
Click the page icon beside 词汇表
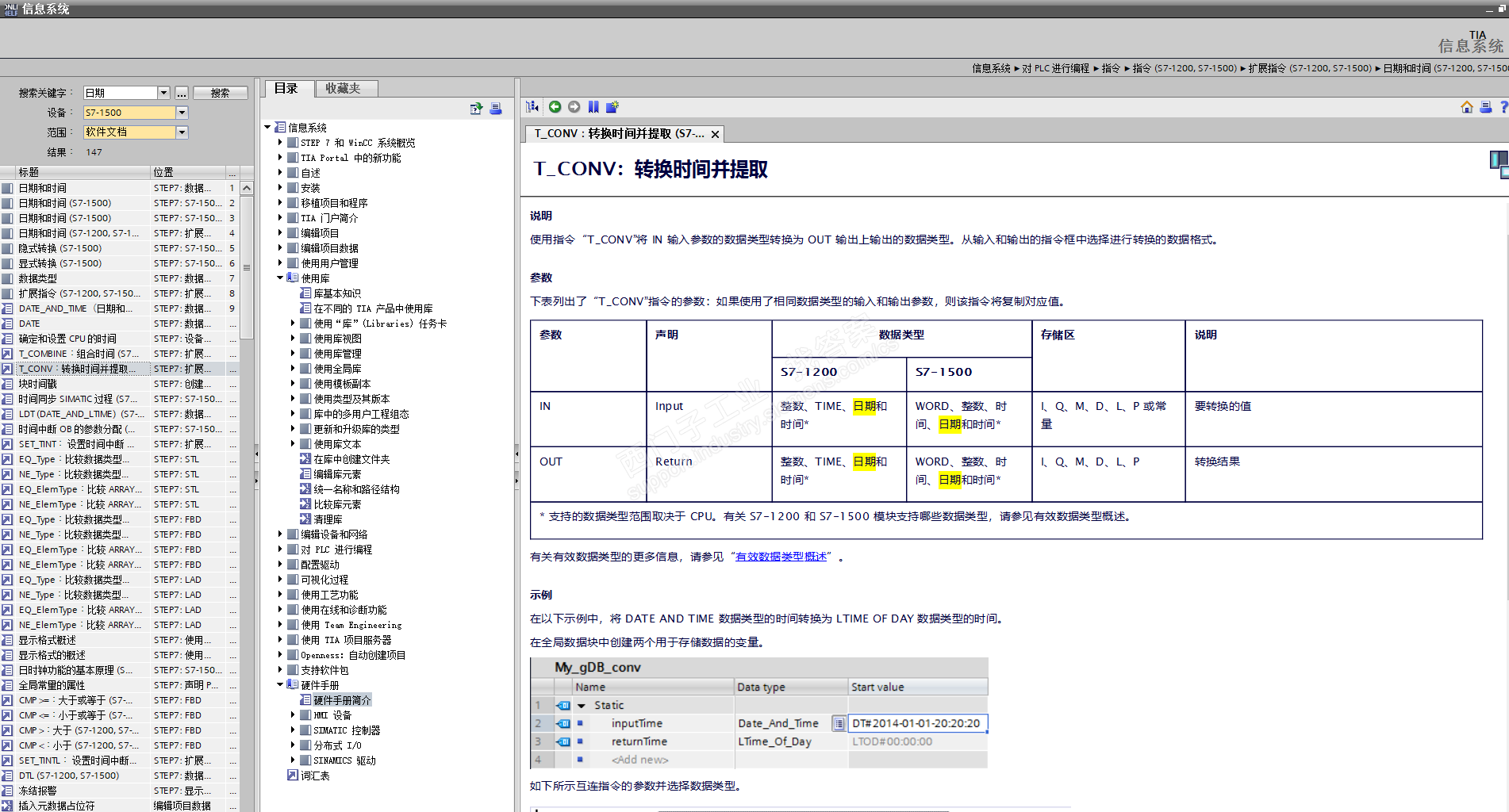293,776
